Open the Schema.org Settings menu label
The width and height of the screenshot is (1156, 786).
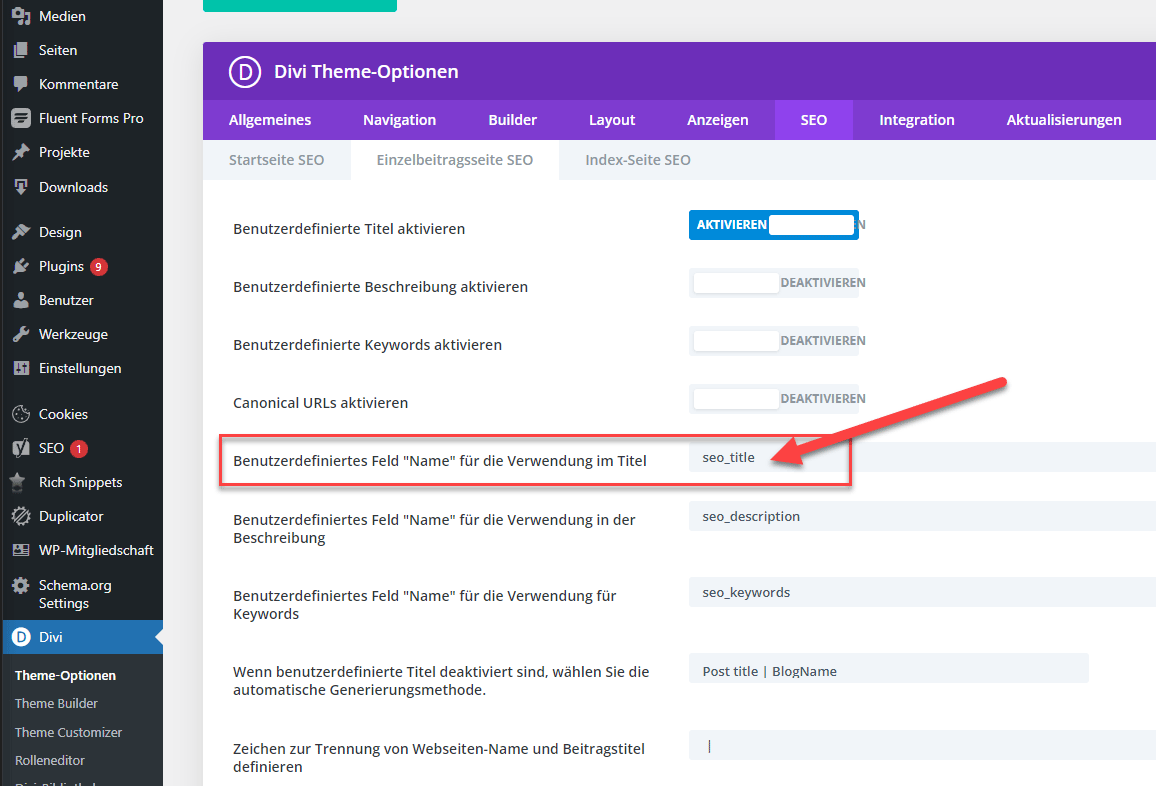tap(75, 594)
